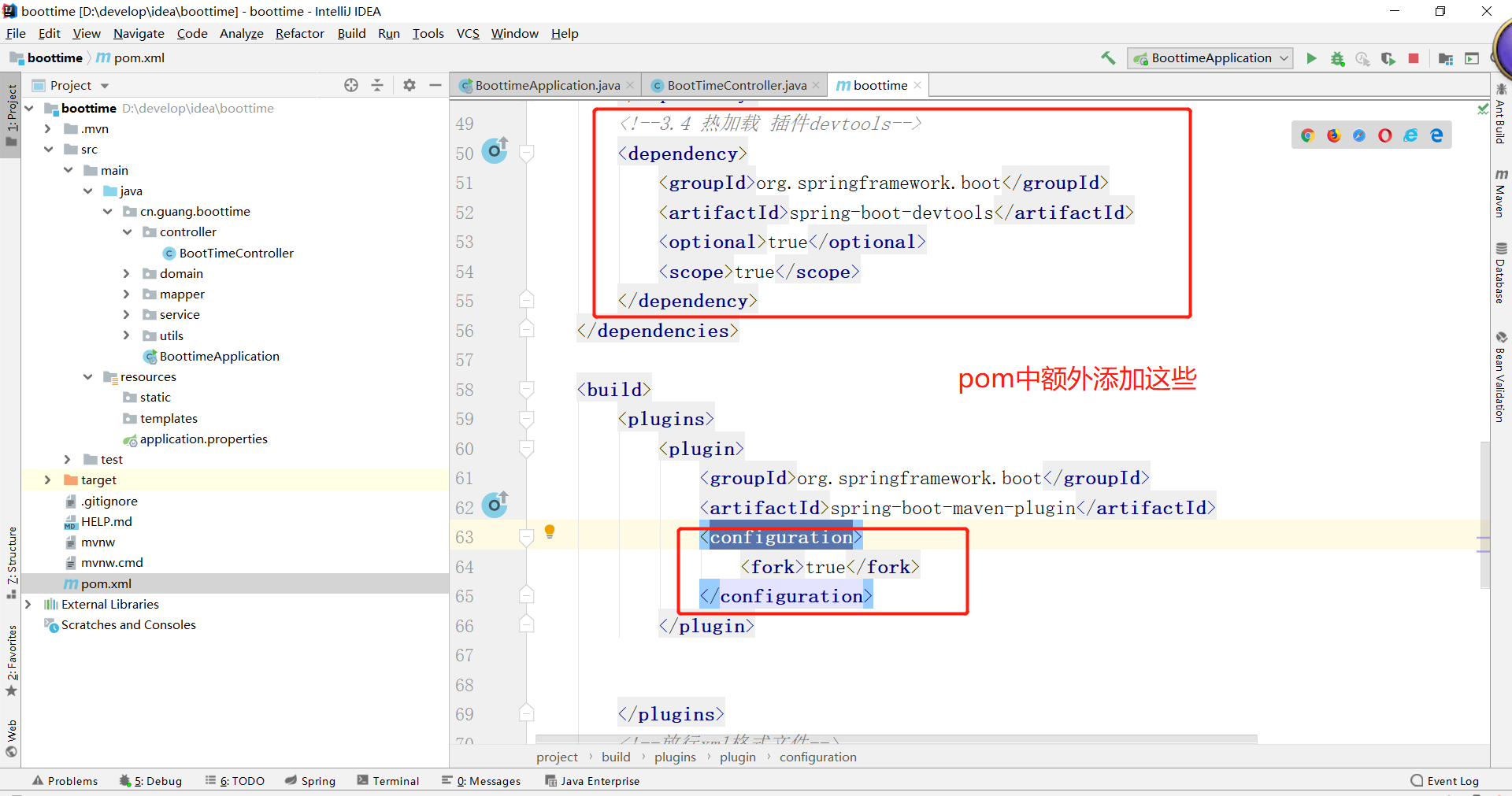Toggle the TODO tool window
1512x796 pixels.
pyautogui.click(x=235, y=781)
